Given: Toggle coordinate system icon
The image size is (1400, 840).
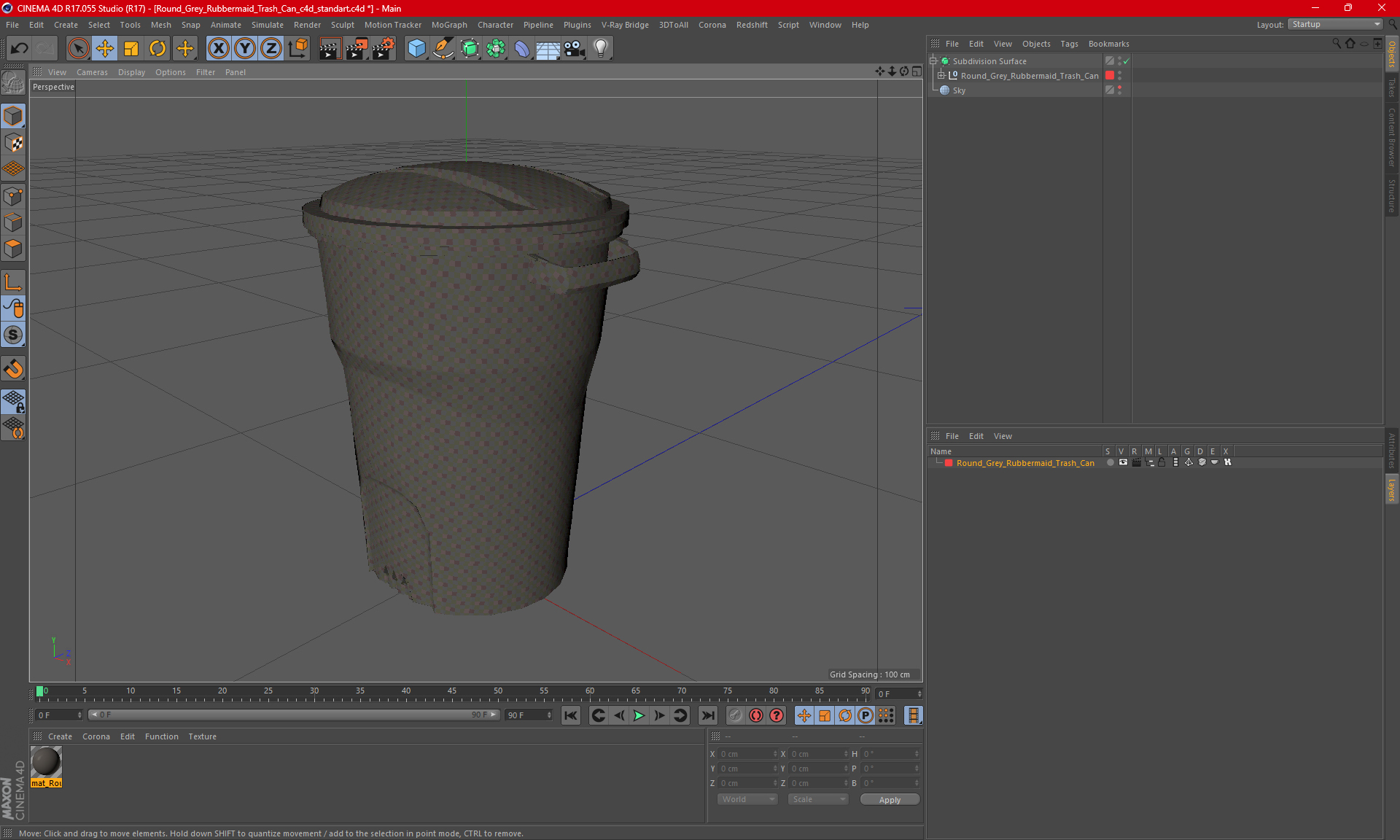Looking at the screenshot, I should pyautogui.click(x=298, y=49).
